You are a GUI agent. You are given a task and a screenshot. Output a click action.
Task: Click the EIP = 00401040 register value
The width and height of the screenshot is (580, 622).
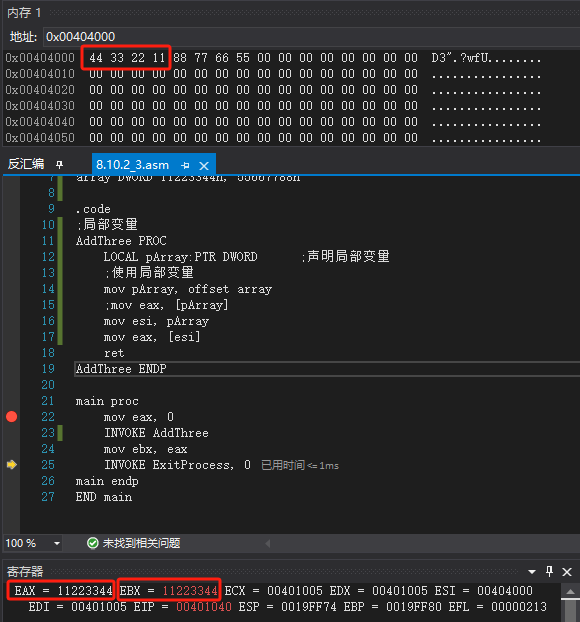pyautogui.click(x=182, y=607)
